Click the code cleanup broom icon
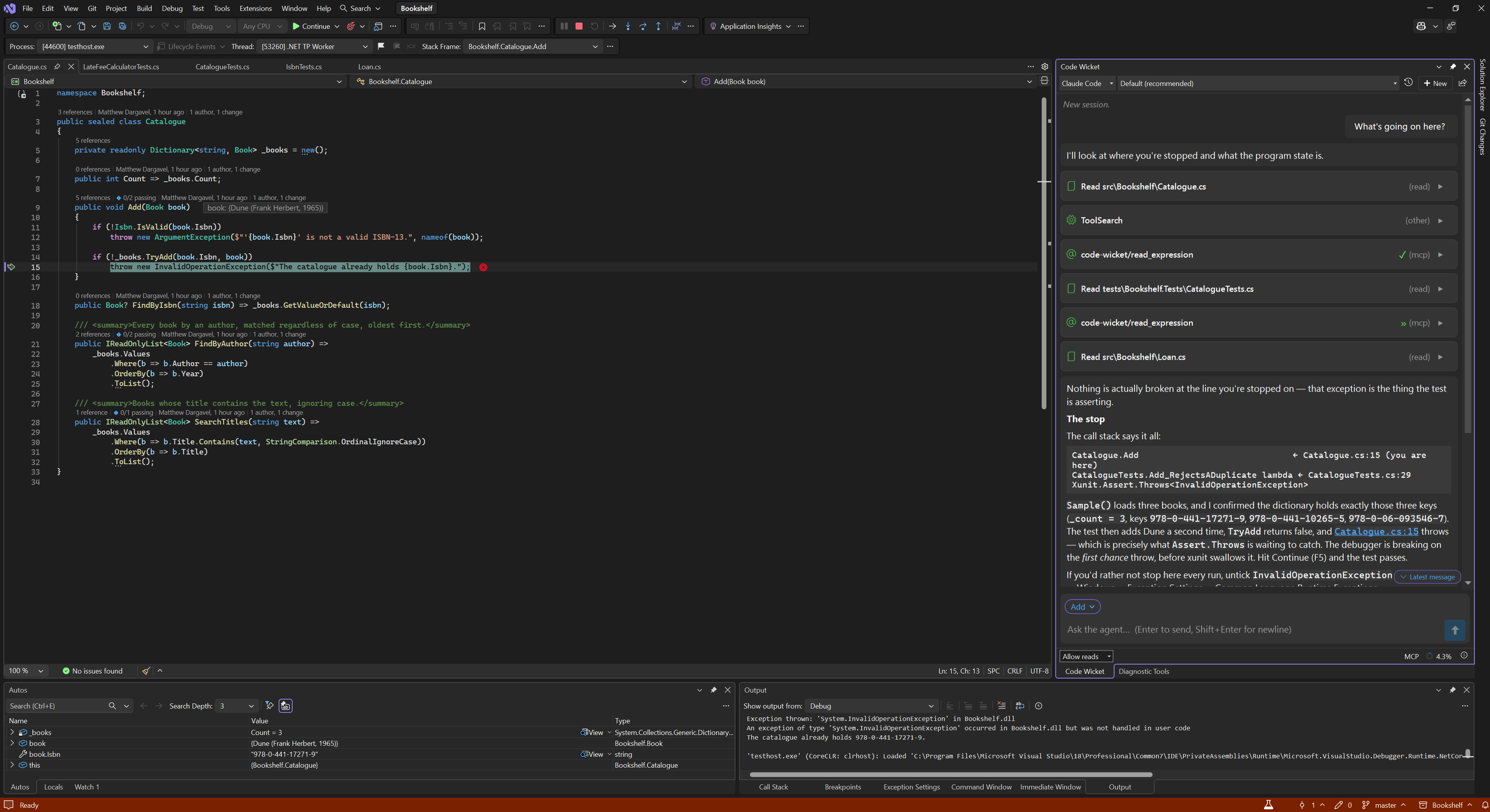Screen dimensions: 1490x812 146,671
